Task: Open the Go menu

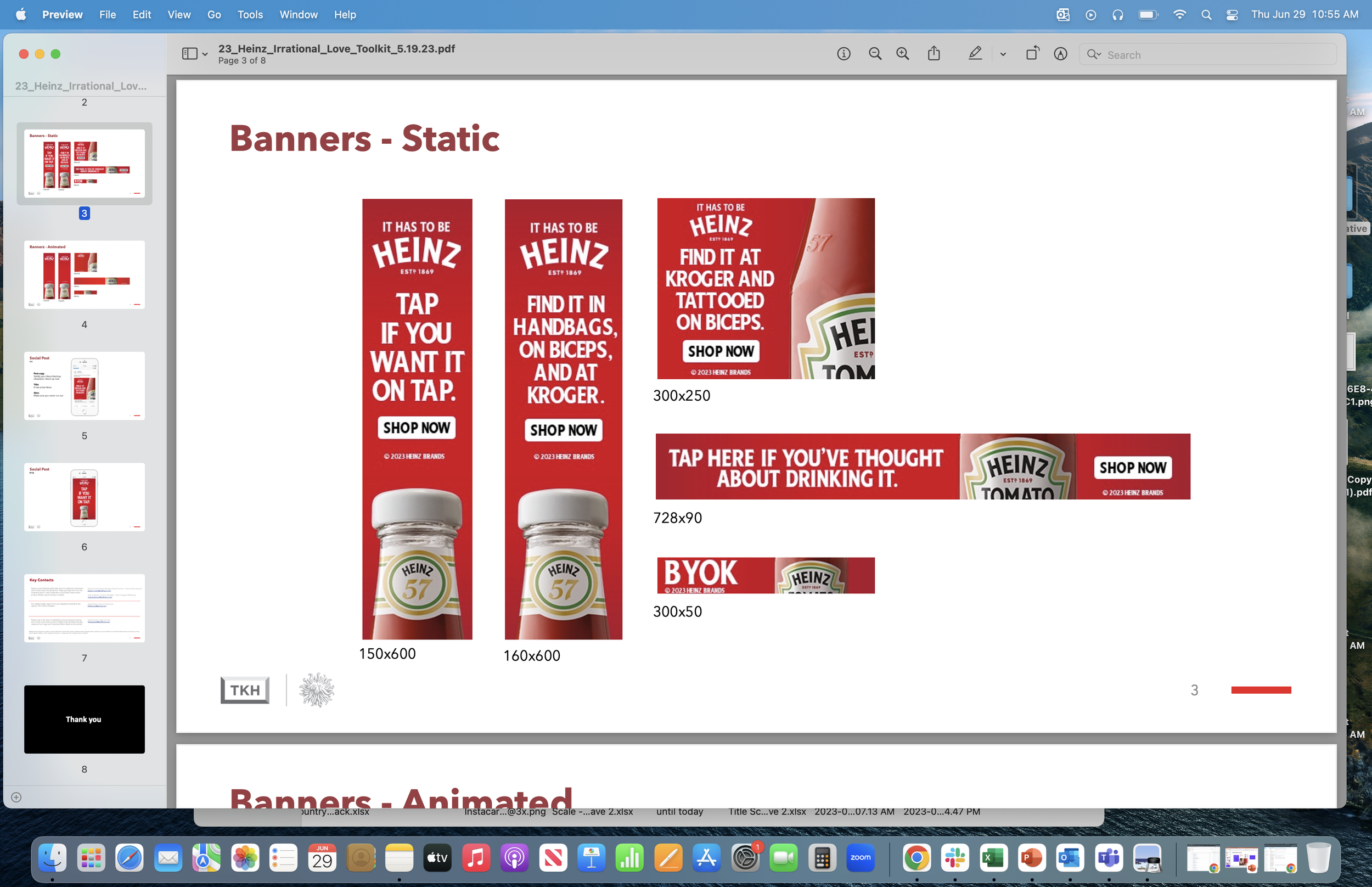Action: click(x=214, y=14)
